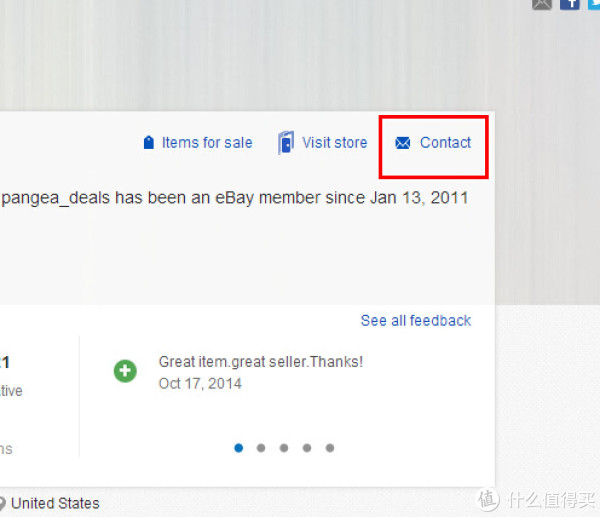Click the blue Twitter share icon

[x=594, y=4]
